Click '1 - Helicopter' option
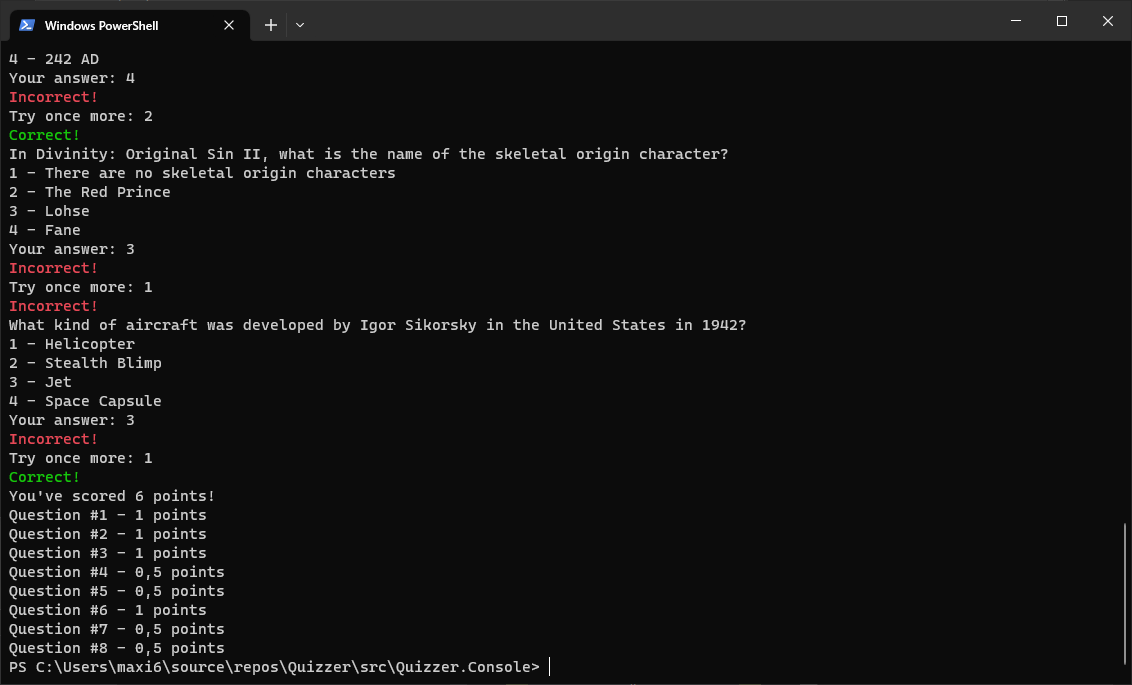 tap(72, 344)
